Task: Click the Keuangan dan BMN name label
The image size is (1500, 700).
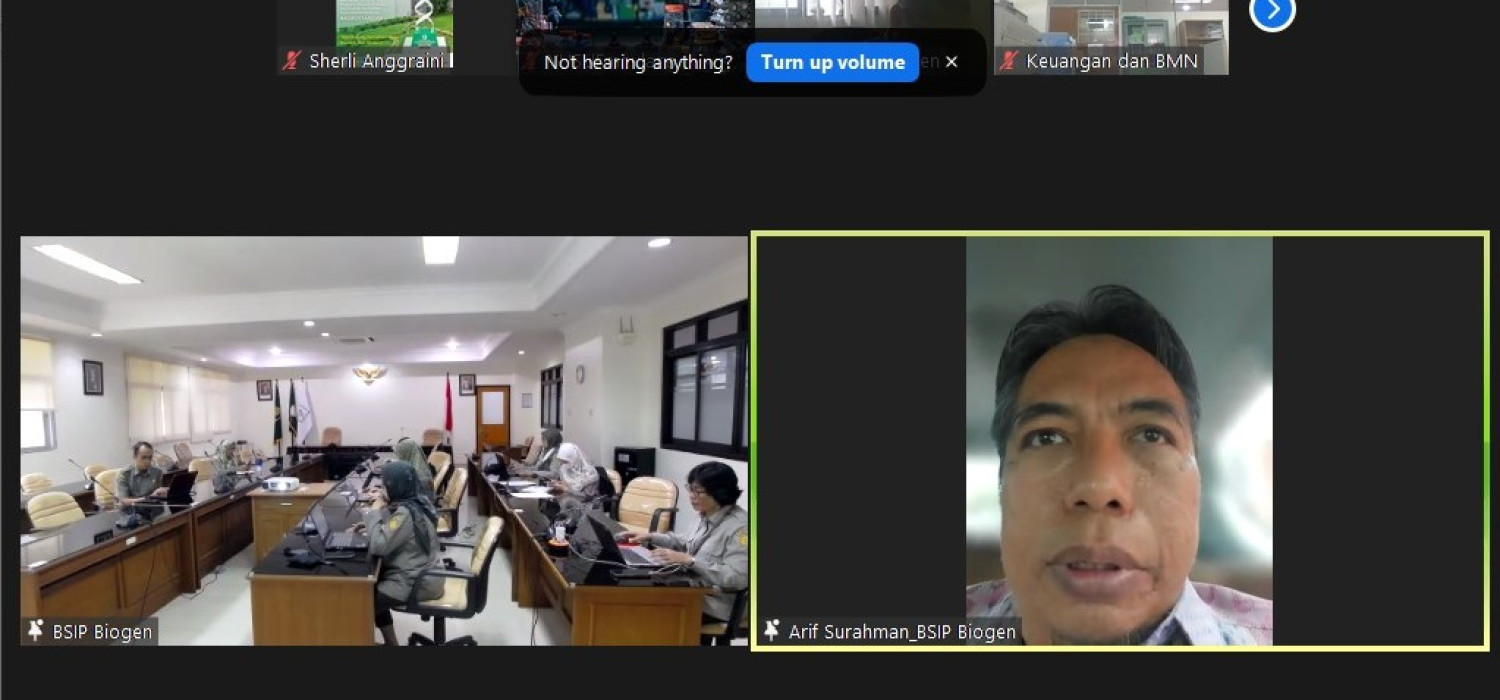Action: coord(1111,61)
